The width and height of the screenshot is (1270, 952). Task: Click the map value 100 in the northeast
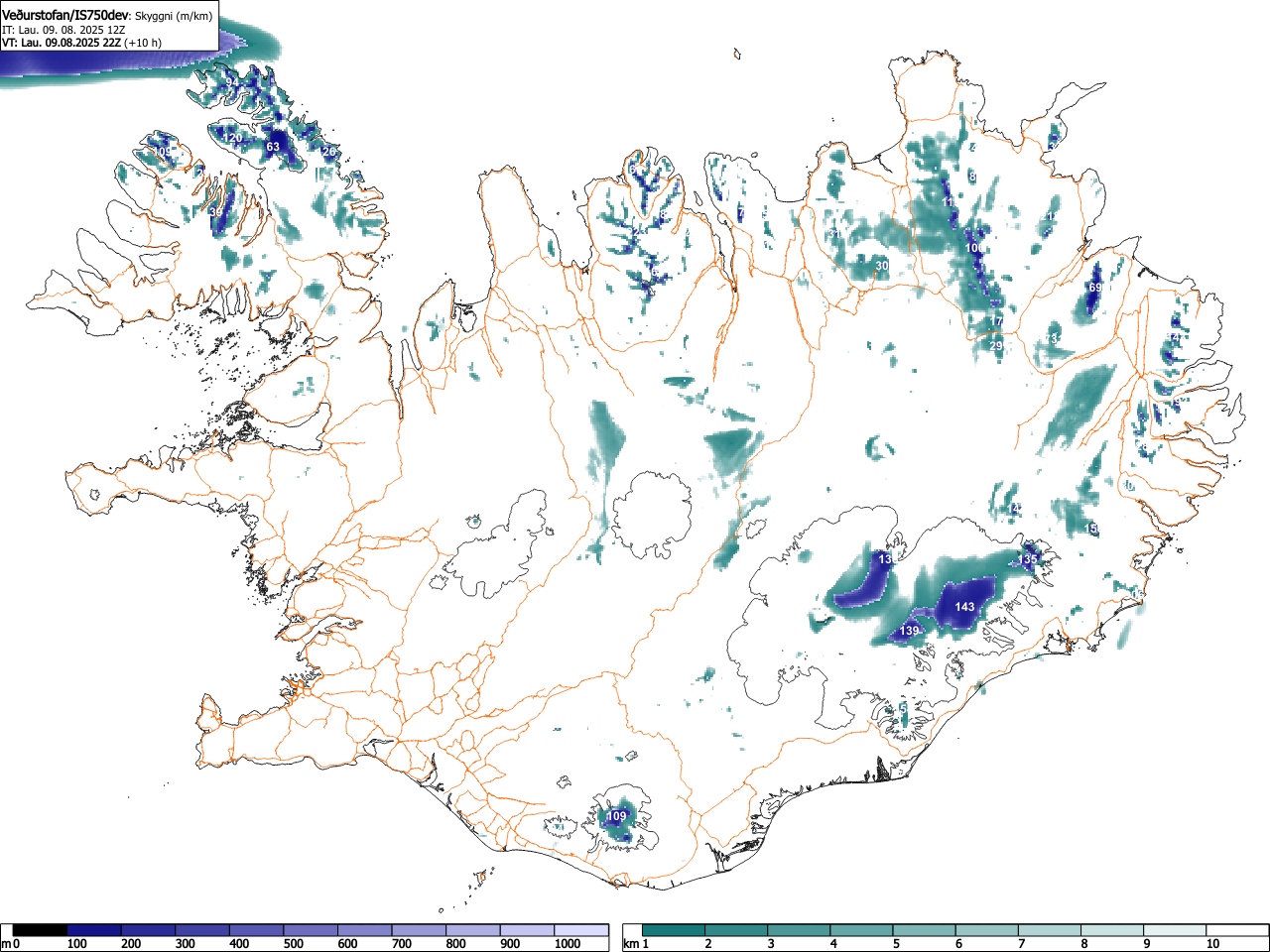[x=976, y=248]
